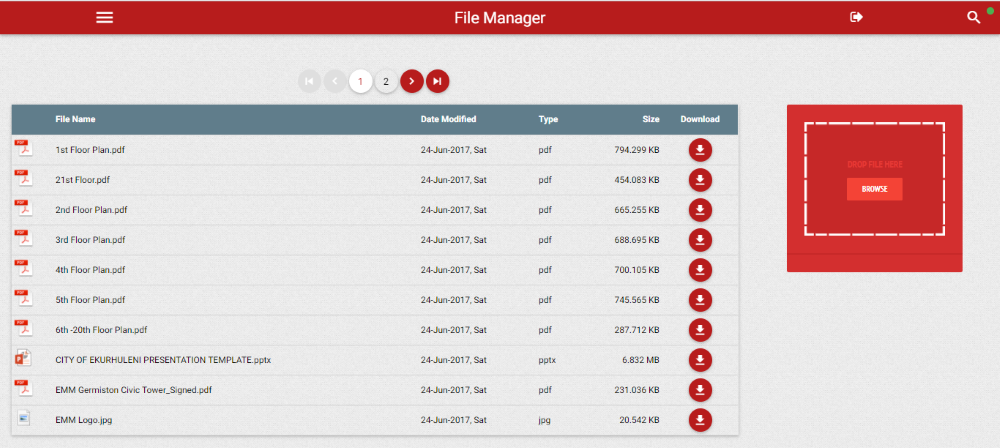Download 4th Floor Plan.pdf
This screenshot has height=448, width=1000.
700,270
